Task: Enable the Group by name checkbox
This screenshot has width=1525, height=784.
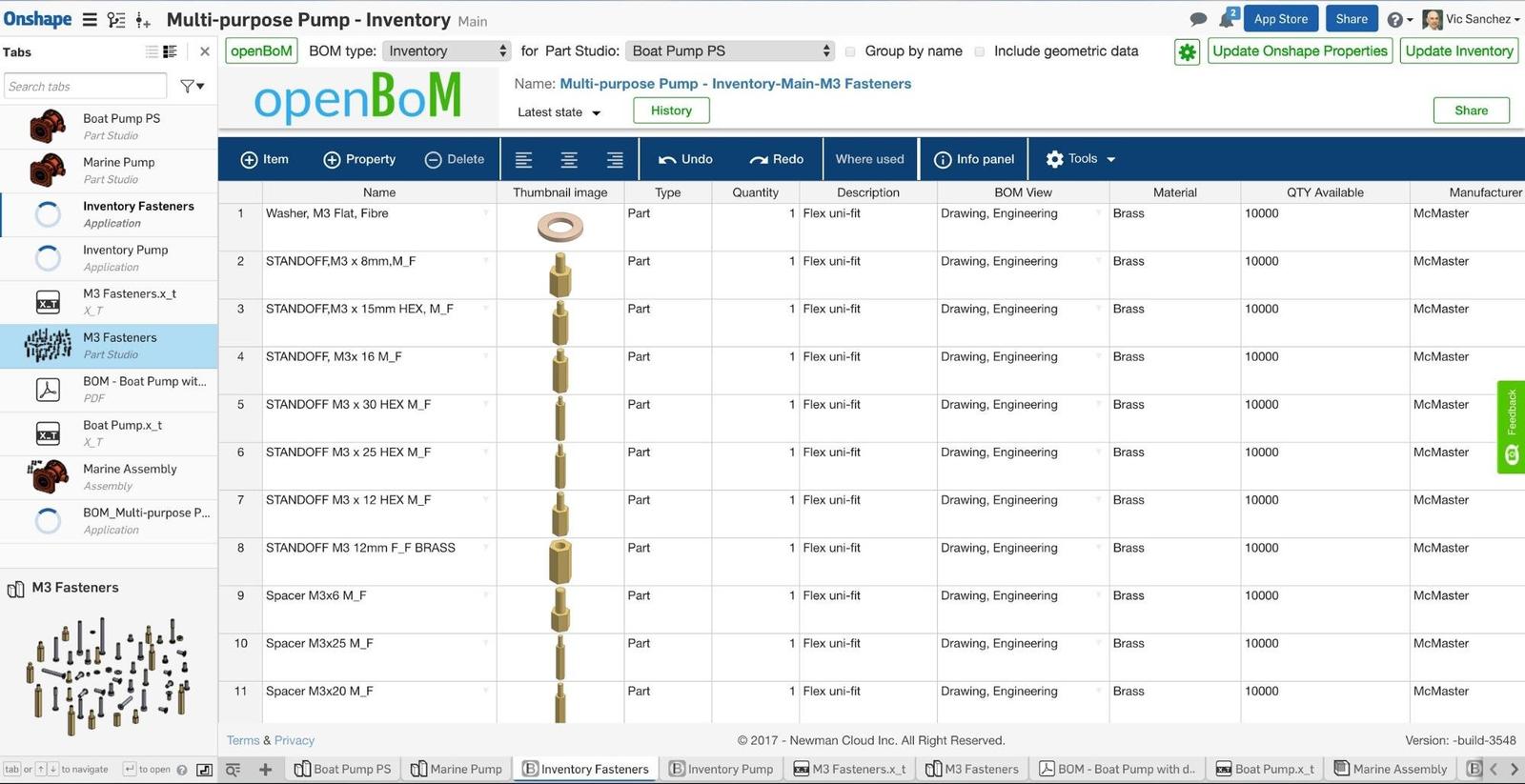Action: coord(850,51)
